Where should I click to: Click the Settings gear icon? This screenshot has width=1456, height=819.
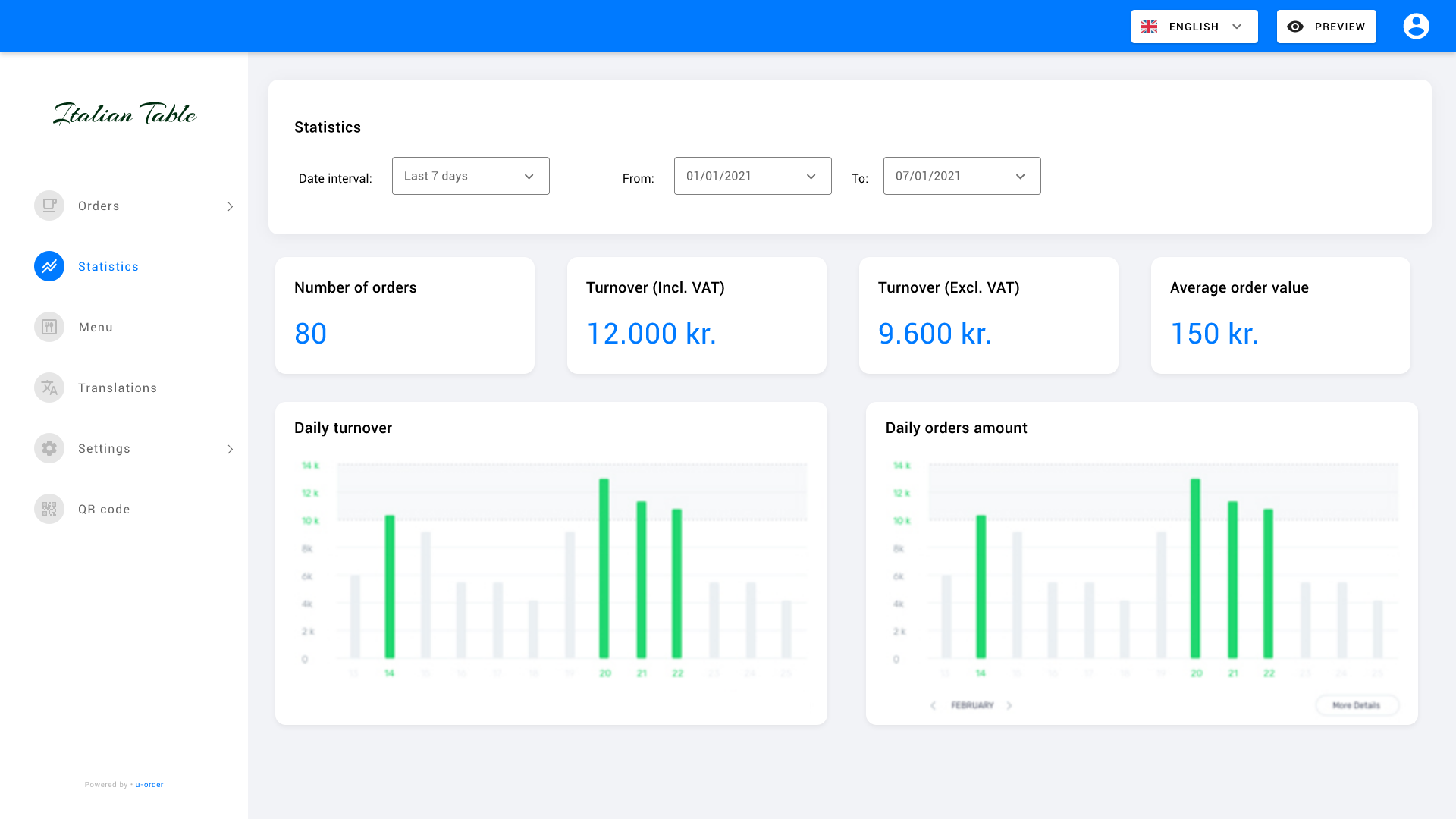click(x=49, y=448)
